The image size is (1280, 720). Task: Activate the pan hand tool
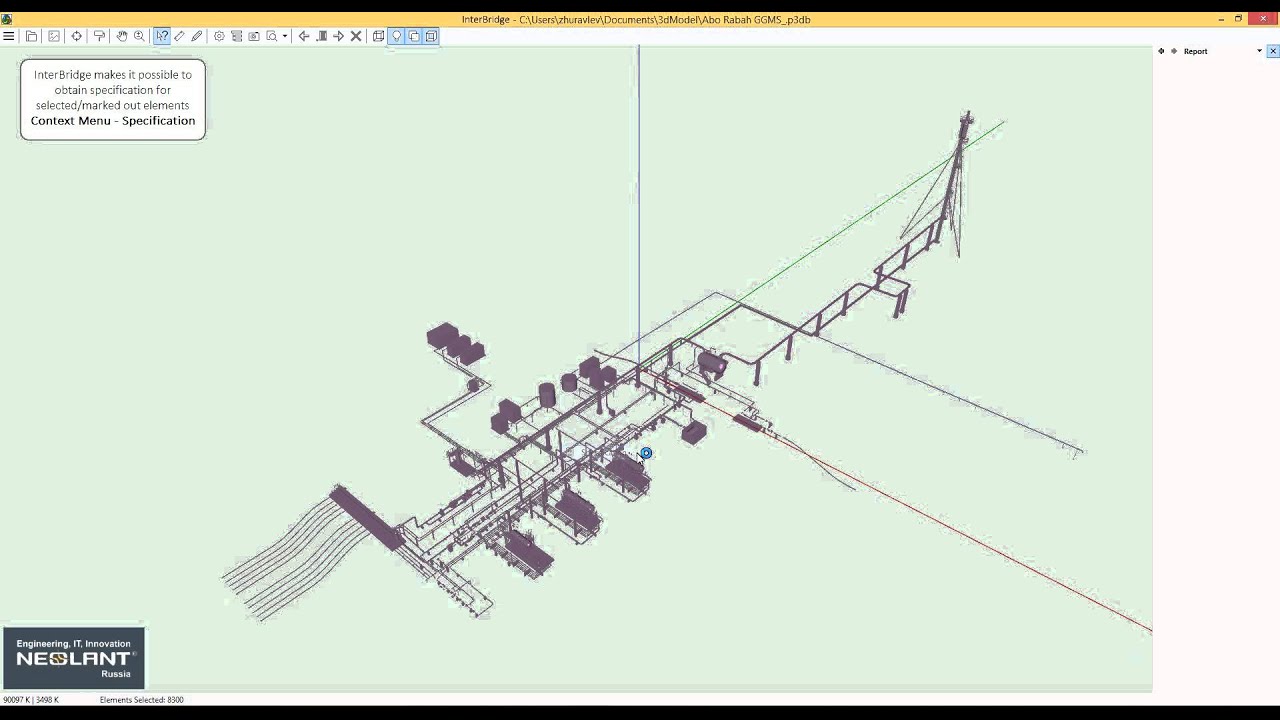click(122, 36)
